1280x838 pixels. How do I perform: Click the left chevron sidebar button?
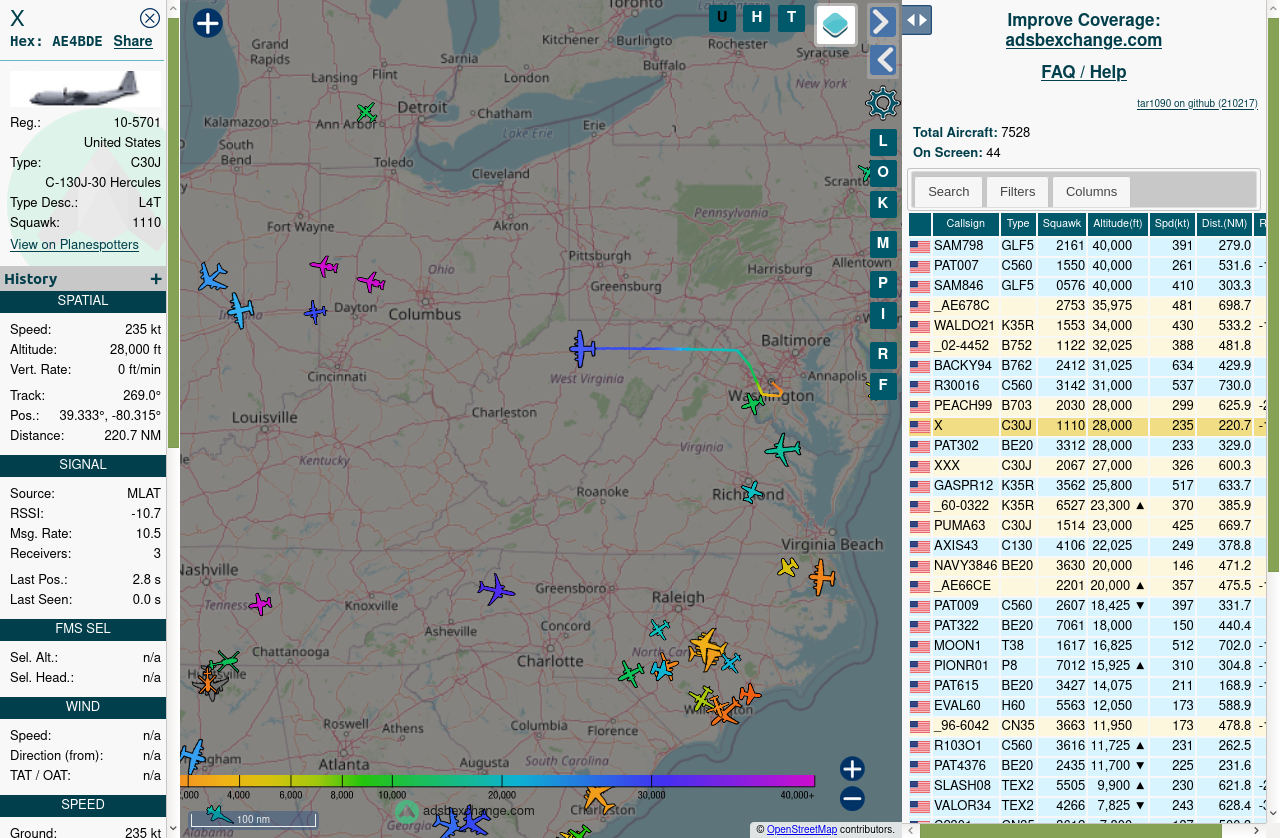[x=883, y=60]
